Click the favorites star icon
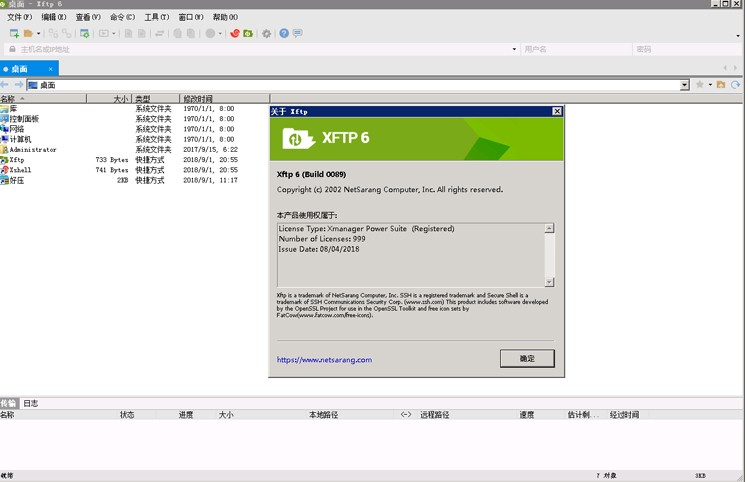The image size is (748, 482). [x=700, y=85]
